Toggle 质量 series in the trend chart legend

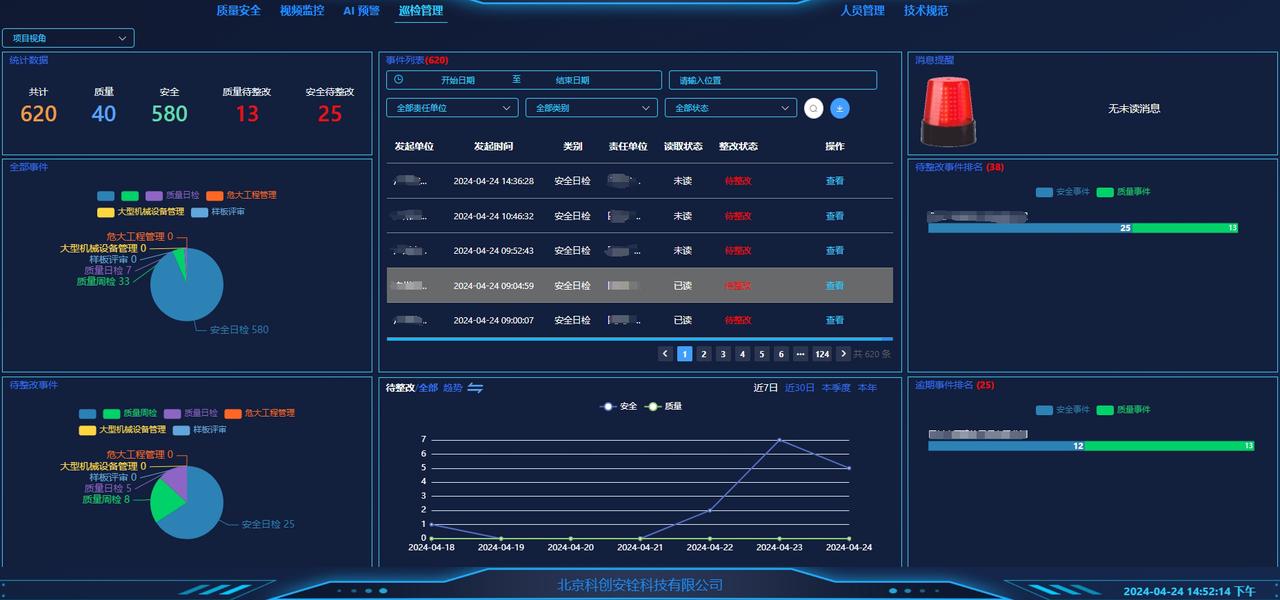coord(664,407)
